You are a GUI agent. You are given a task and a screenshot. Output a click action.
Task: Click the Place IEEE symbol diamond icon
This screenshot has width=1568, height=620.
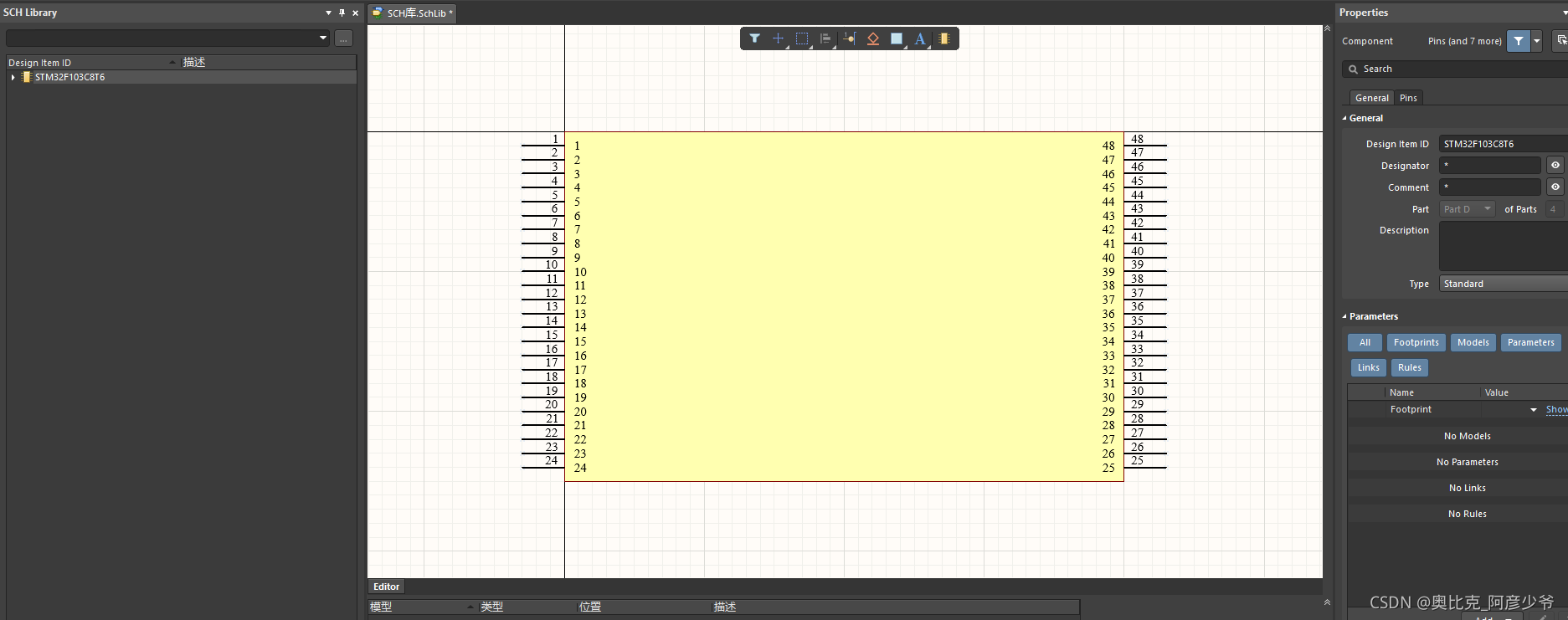pos(872,38)
